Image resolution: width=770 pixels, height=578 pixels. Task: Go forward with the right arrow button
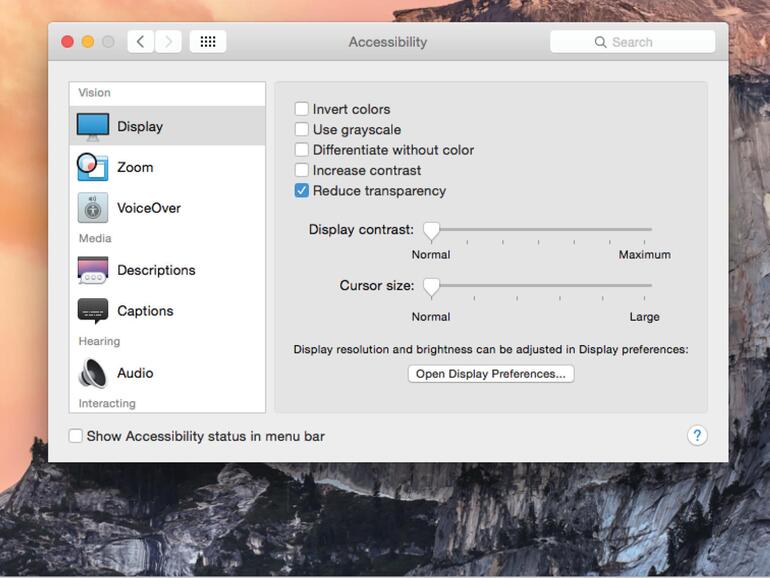tap(168, 42)
